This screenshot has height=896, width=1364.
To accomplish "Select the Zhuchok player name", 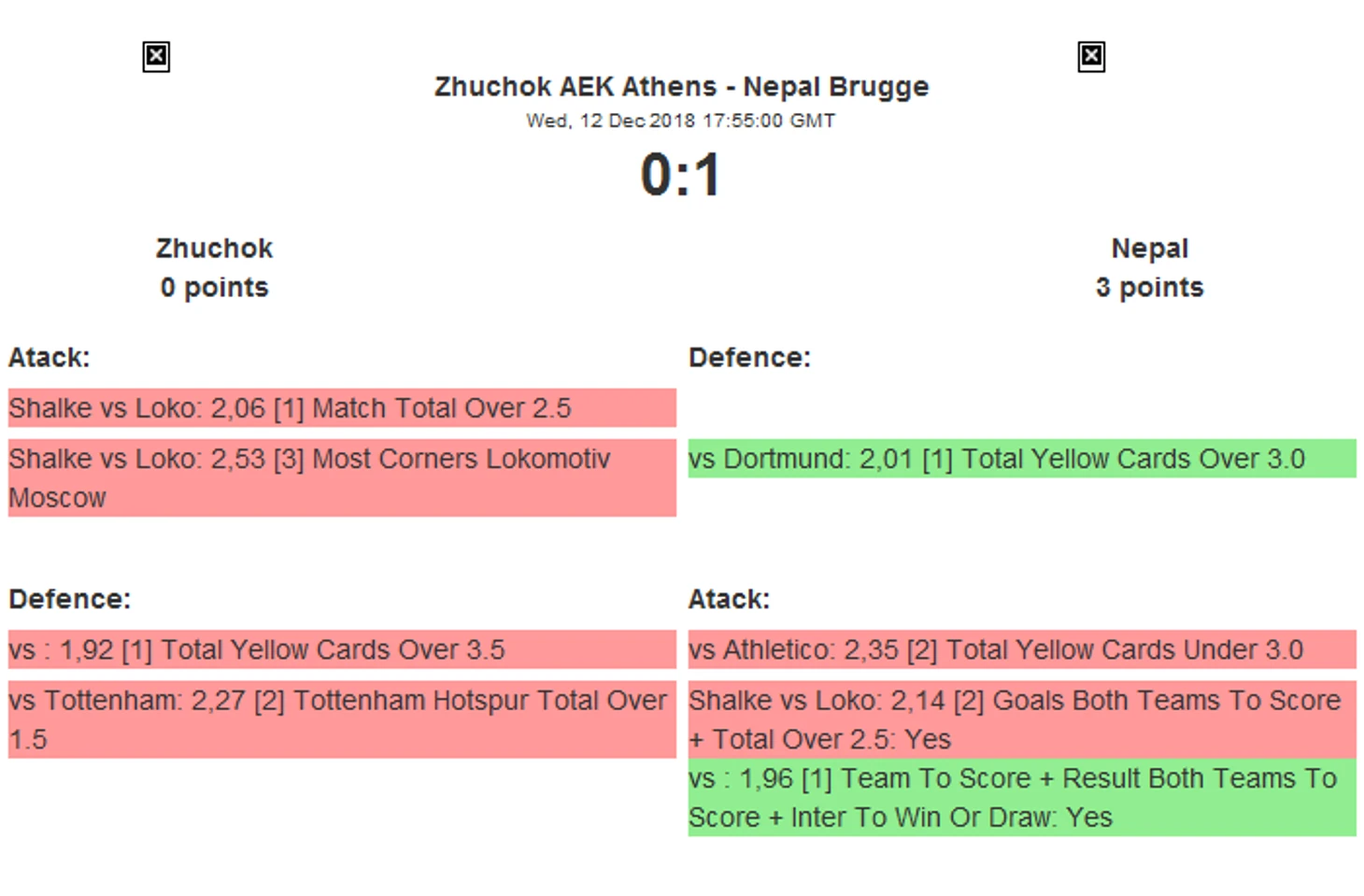I will point(214,249).
